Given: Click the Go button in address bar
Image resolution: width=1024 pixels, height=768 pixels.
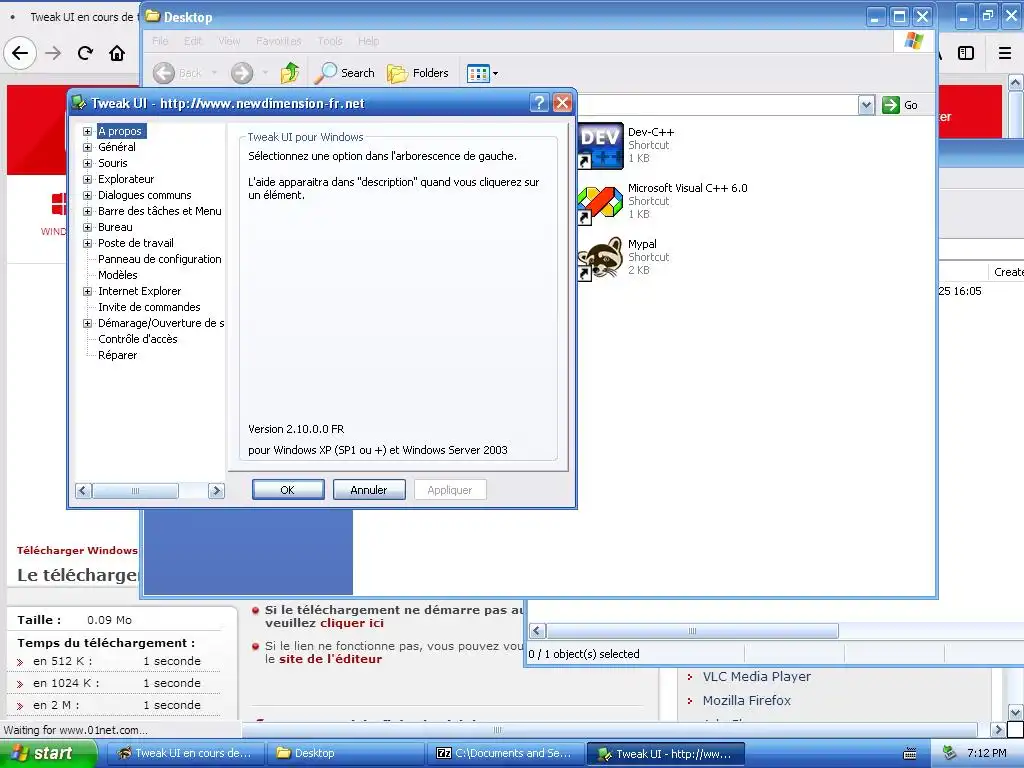Looking at the screenshot, I should (900, 105).
